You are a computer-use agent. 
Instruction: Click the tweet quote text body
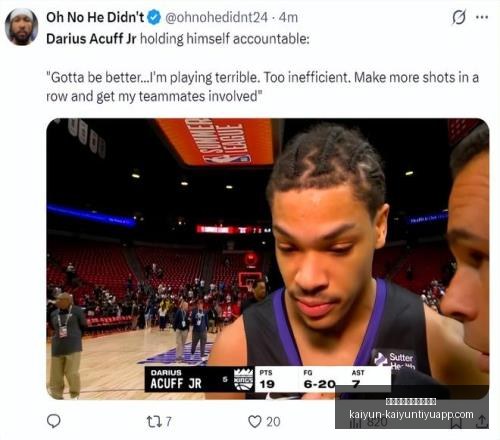tap(262, 87)
